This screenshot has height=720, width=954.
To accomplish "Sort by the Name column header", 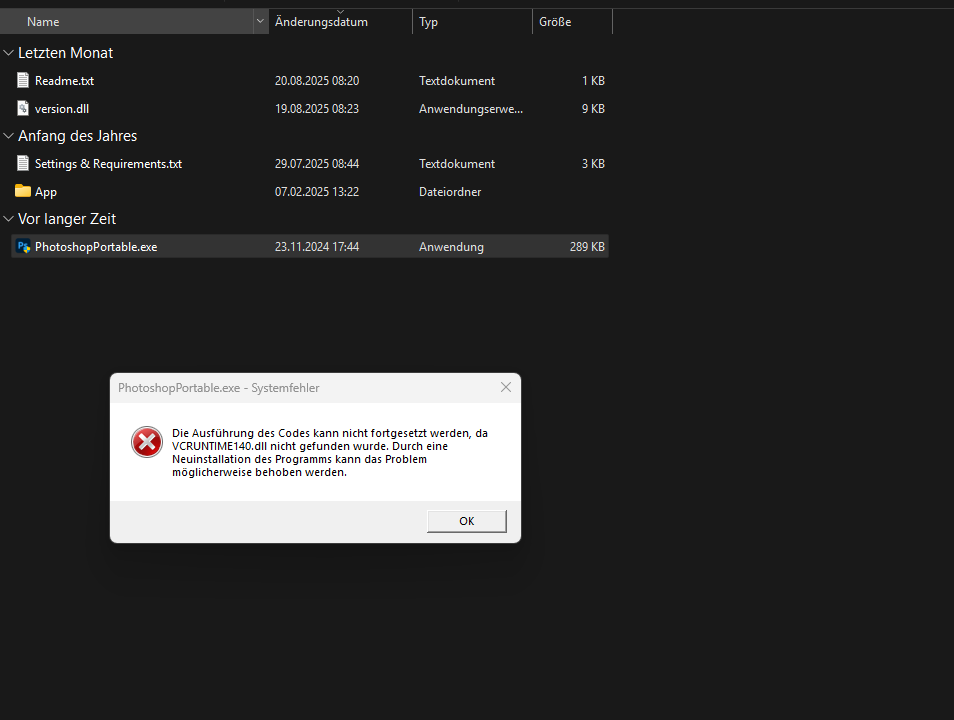I will coord(127,21).
